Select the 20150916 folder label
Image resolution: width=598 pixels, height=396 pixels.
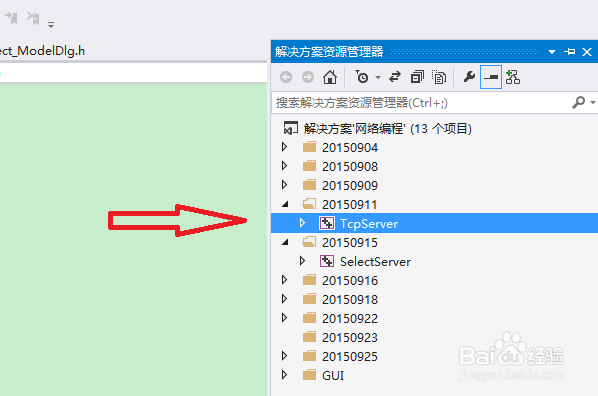point(350,281)
